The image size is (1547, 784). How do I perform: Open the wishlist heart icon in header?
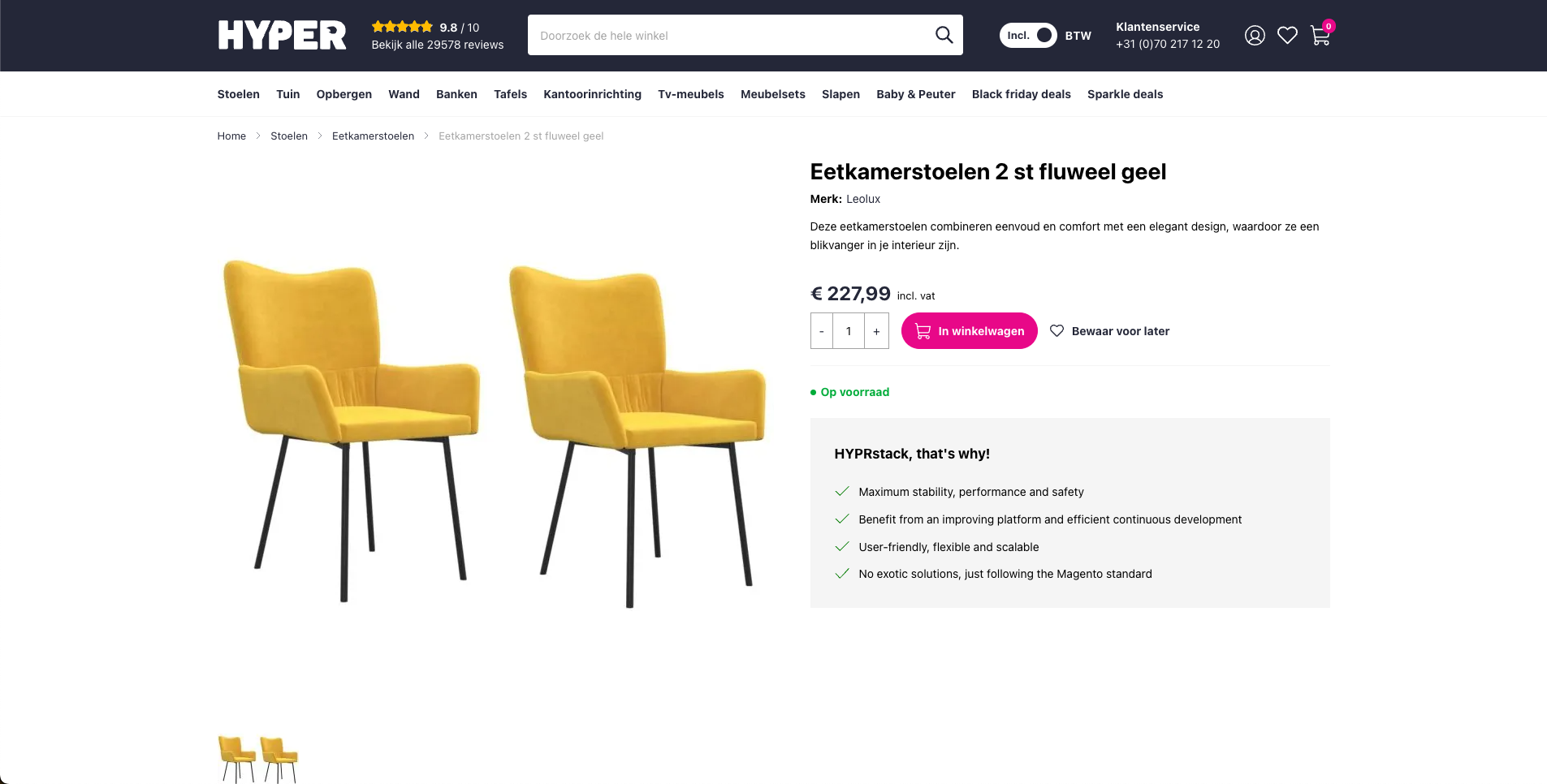click(1287, 36)
